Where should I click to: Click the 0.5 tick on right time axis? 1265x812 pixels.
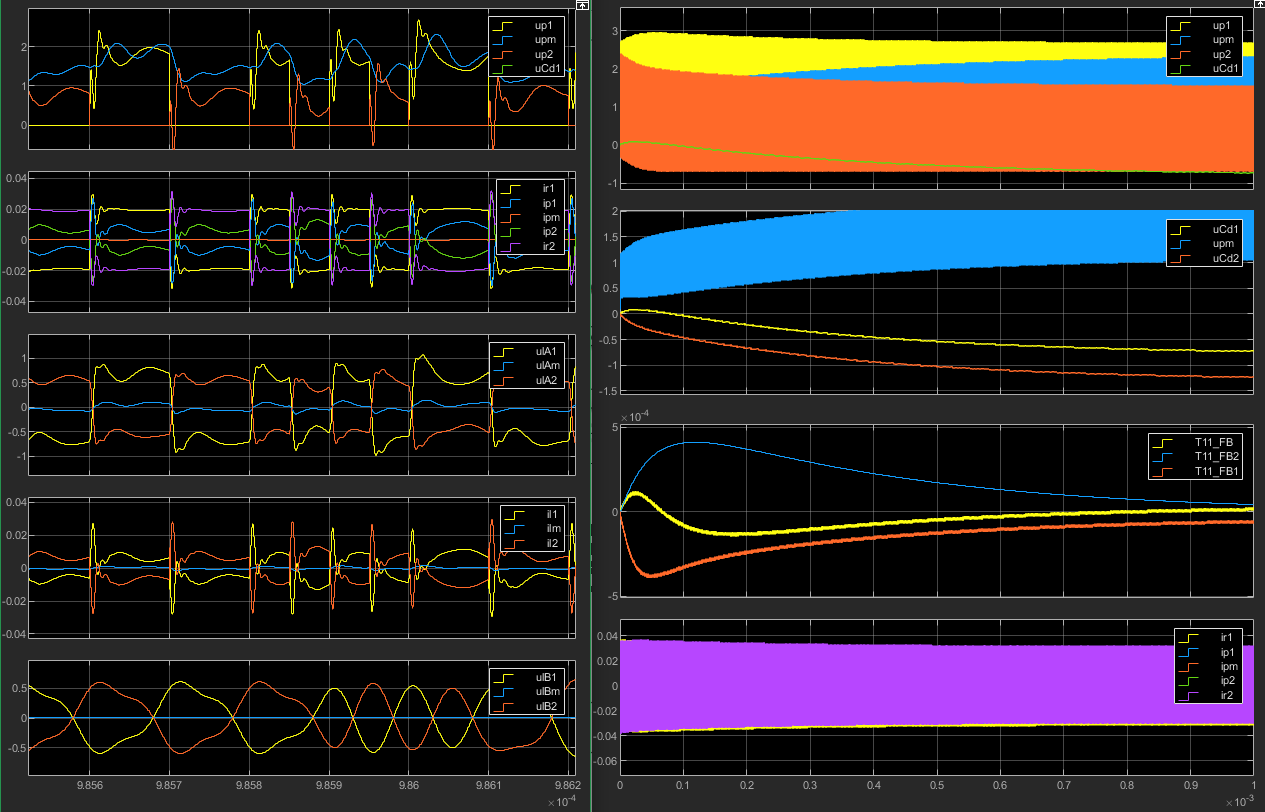937,786
